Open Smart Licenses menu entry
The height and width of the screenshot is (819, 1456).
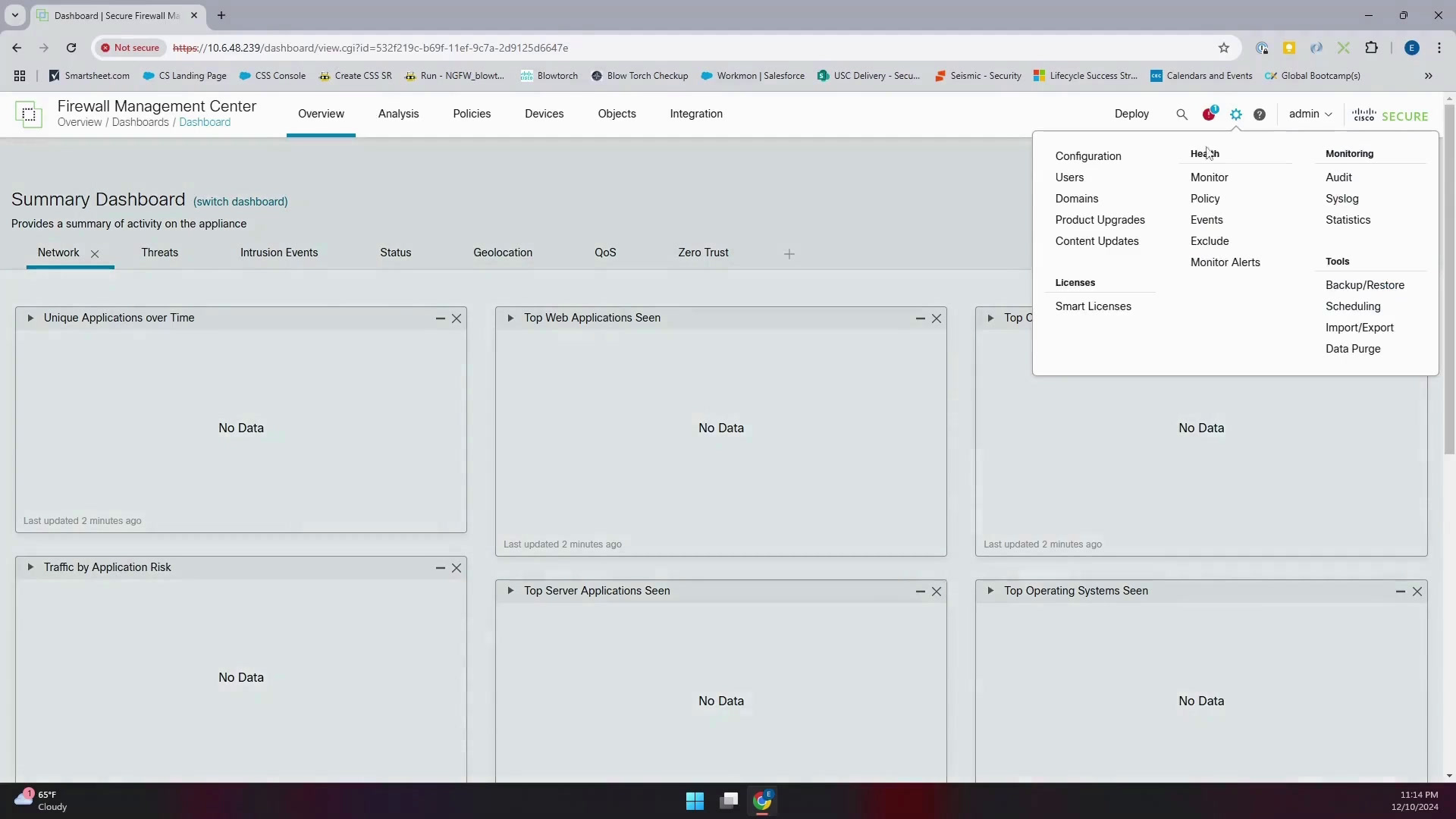(1093, 306)
